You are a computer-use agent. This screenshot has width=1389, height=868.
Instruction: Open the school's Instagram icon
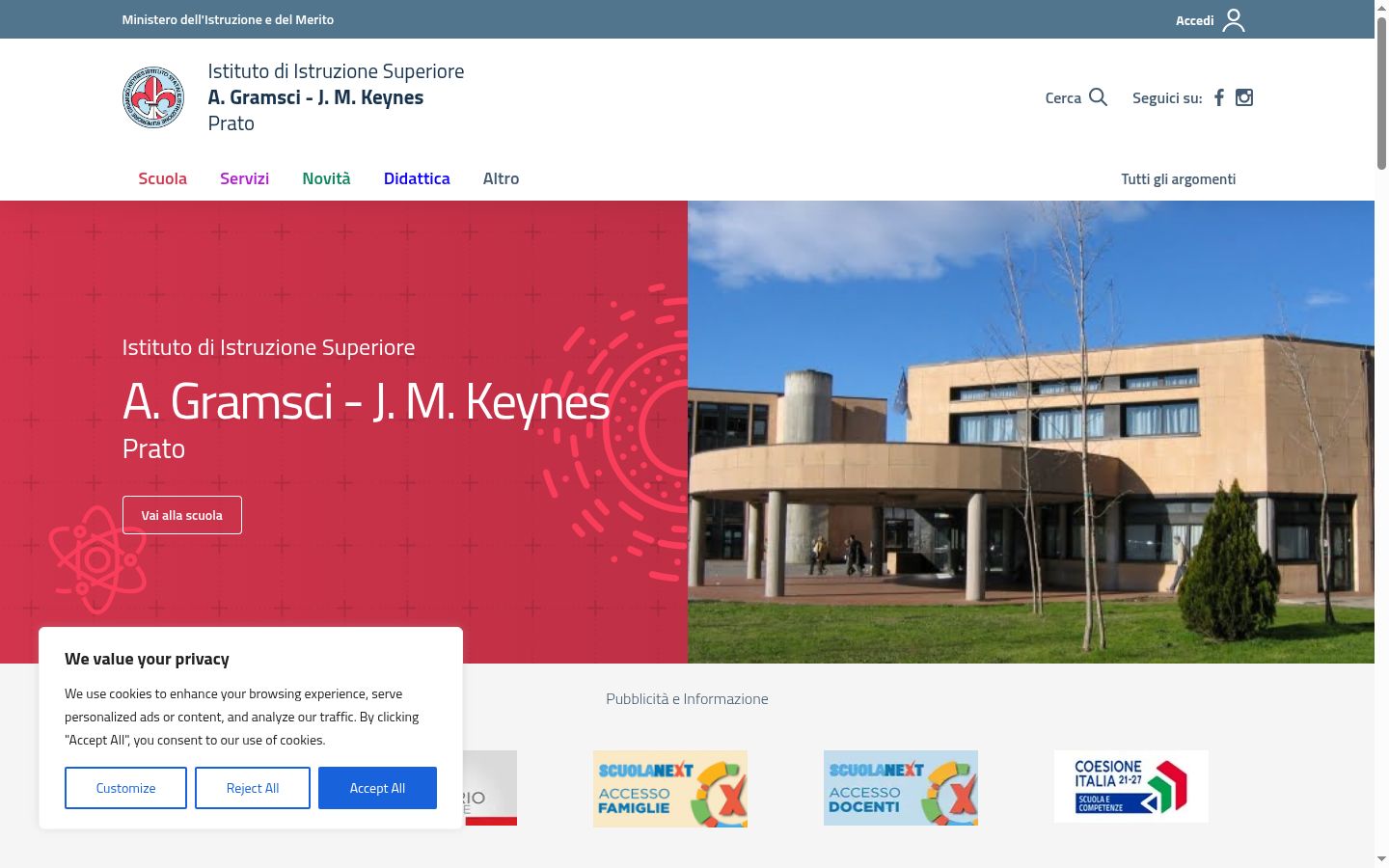(1244, 97)
